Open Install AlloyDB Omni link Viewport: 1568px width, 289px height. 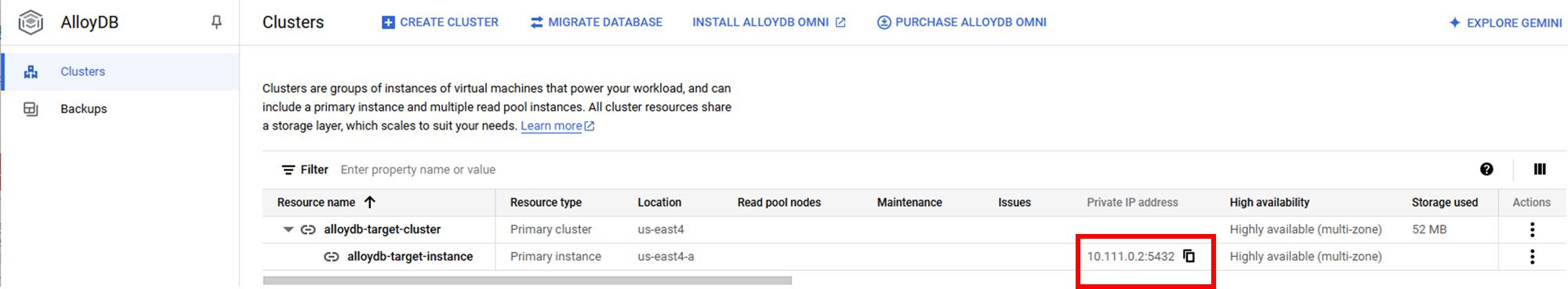pyautogui.click(x=768, y=22)
